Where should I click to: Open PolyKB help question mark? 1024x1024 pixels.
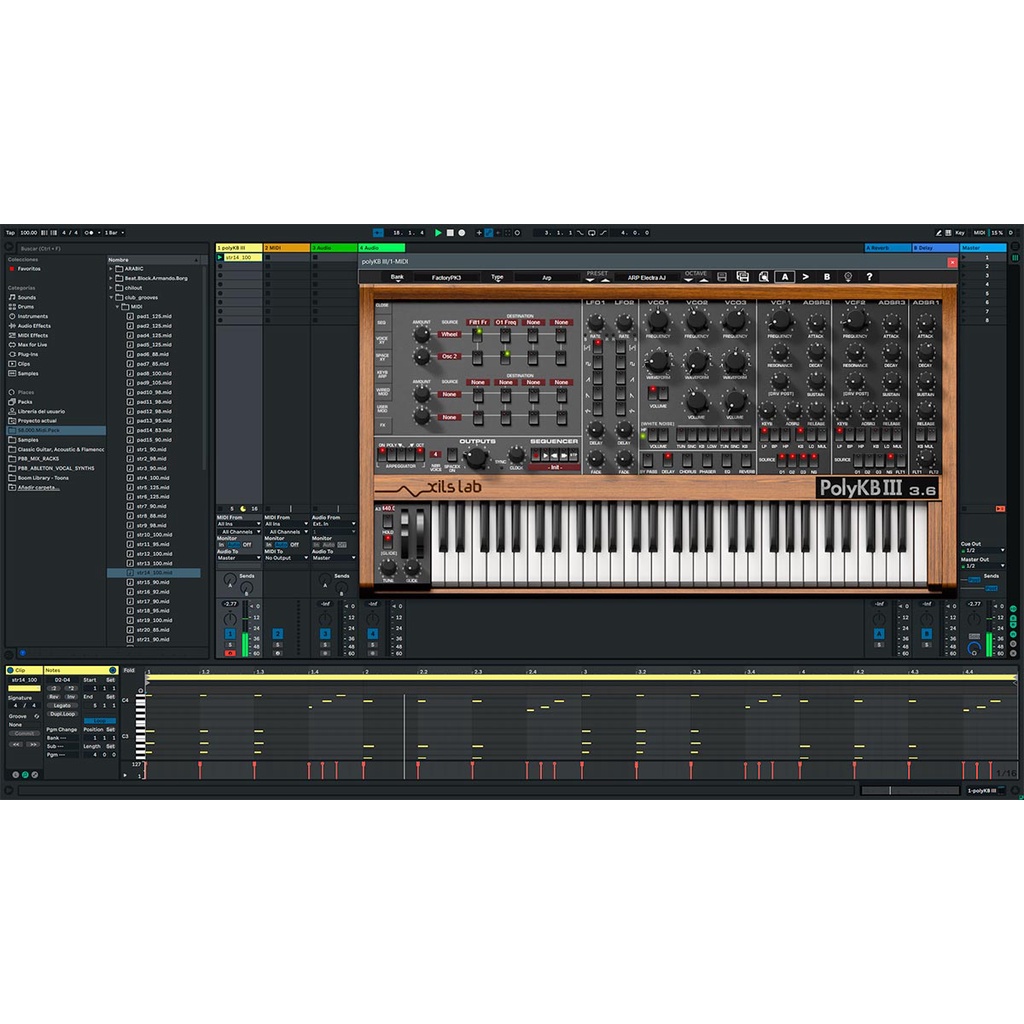click(869, 277)
